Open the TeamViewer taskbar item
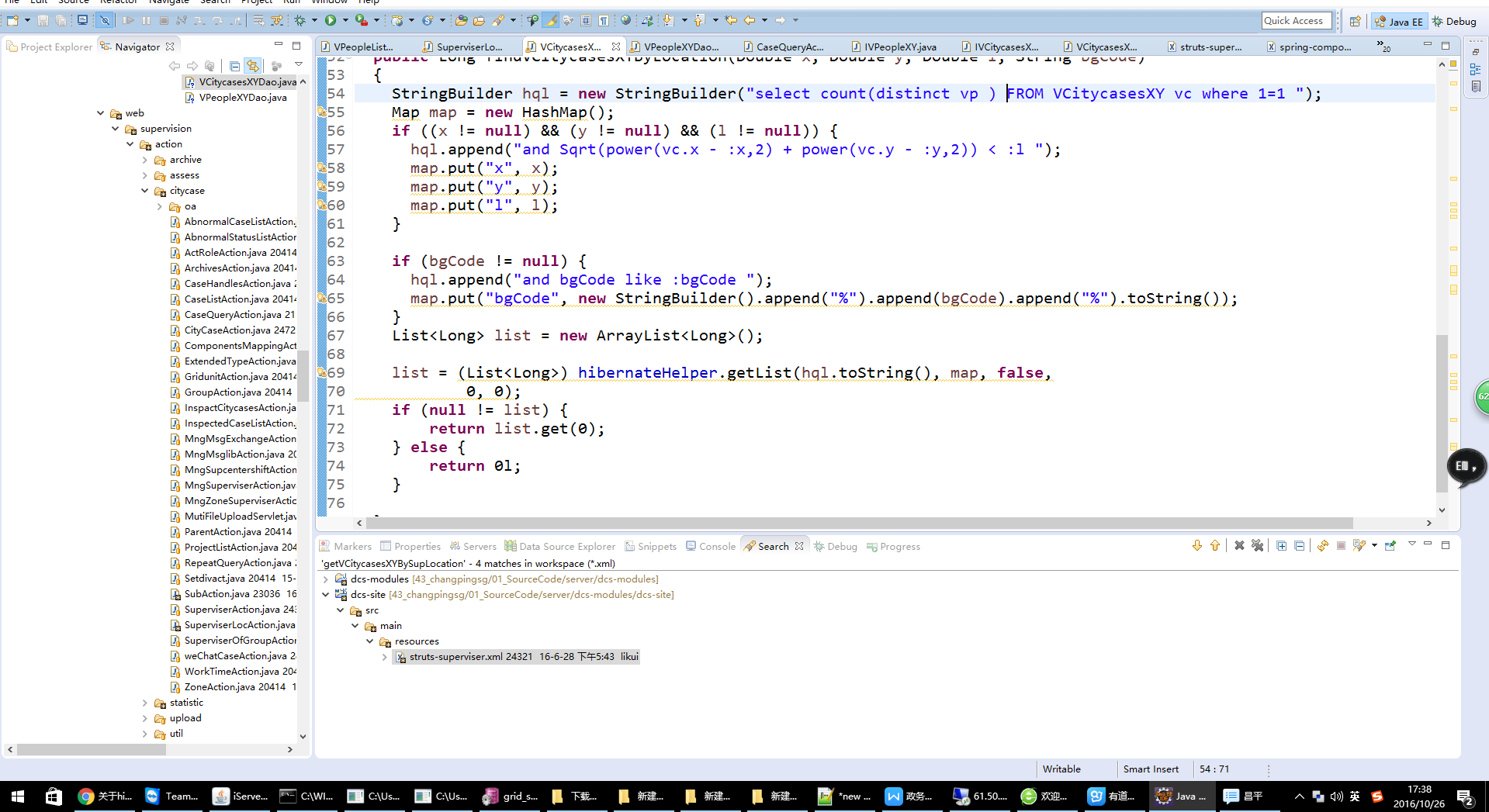Viewport: 1489px width, 812px height. click(172, 796)
